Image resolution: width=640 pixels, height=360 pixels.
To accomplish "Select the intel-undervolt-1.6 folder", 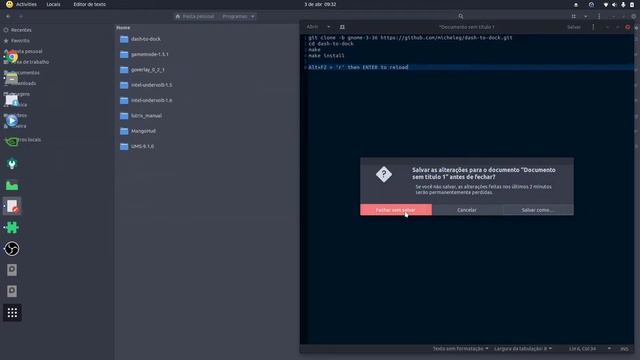I will [x=151, y=100].
